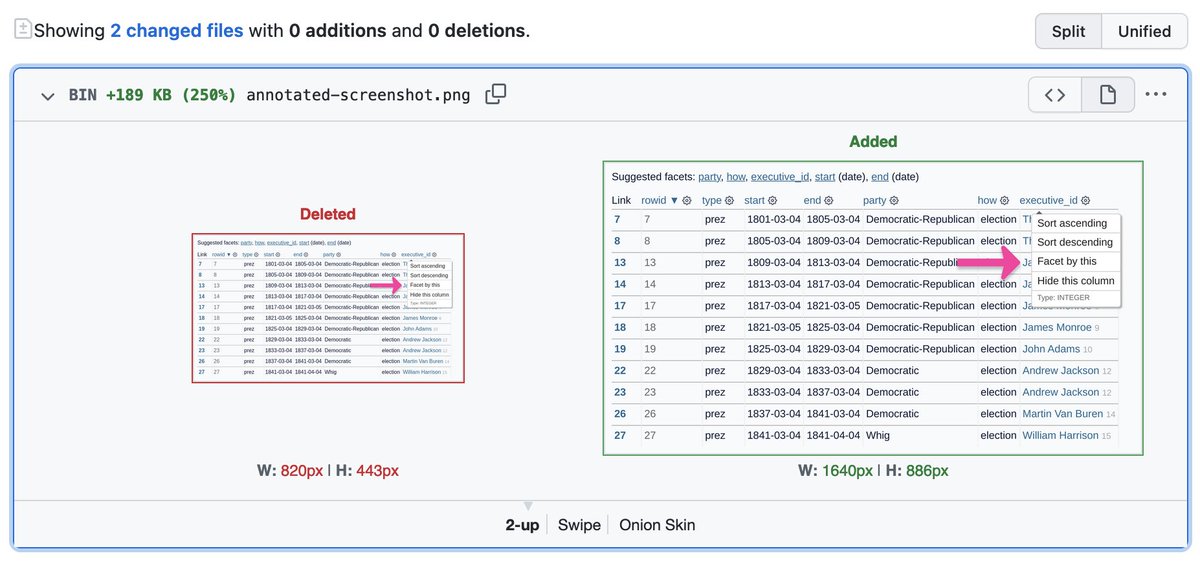The image size is (1200, 562).
Task: Click the annotated-screenshot.png file name
Action: click(x=358, y=96)
